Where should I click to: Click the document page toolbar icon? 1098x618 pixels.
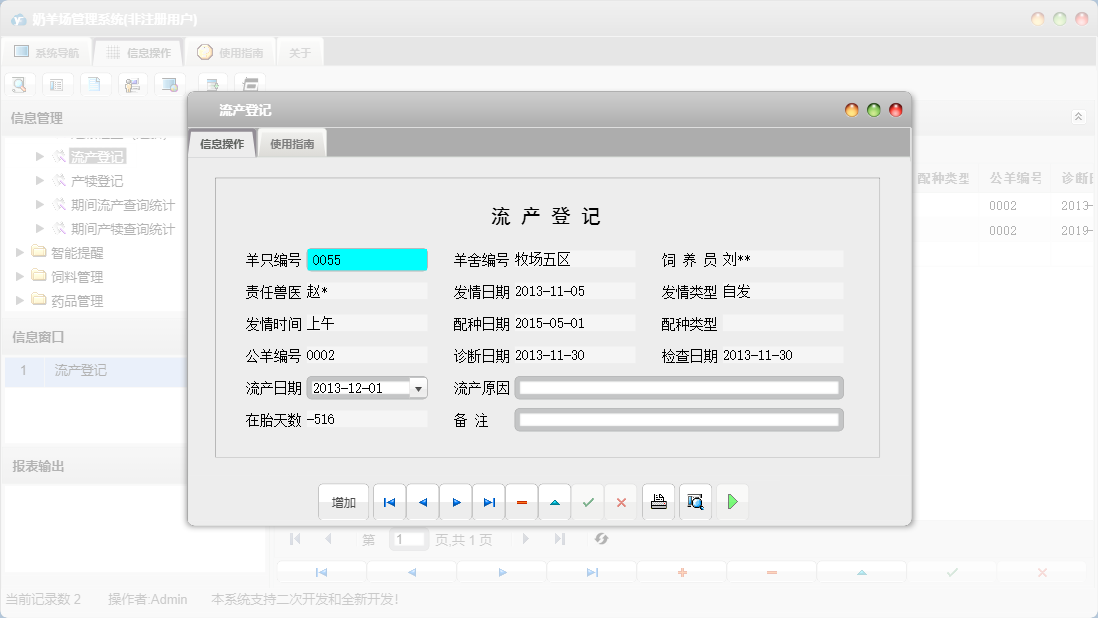click(95, 85)
